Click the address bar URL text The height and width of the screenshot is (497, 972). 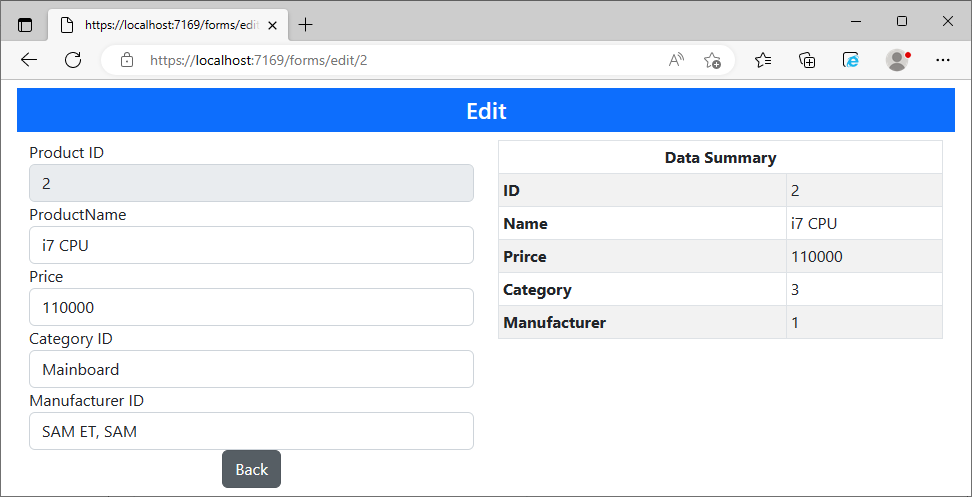[258, 60]
